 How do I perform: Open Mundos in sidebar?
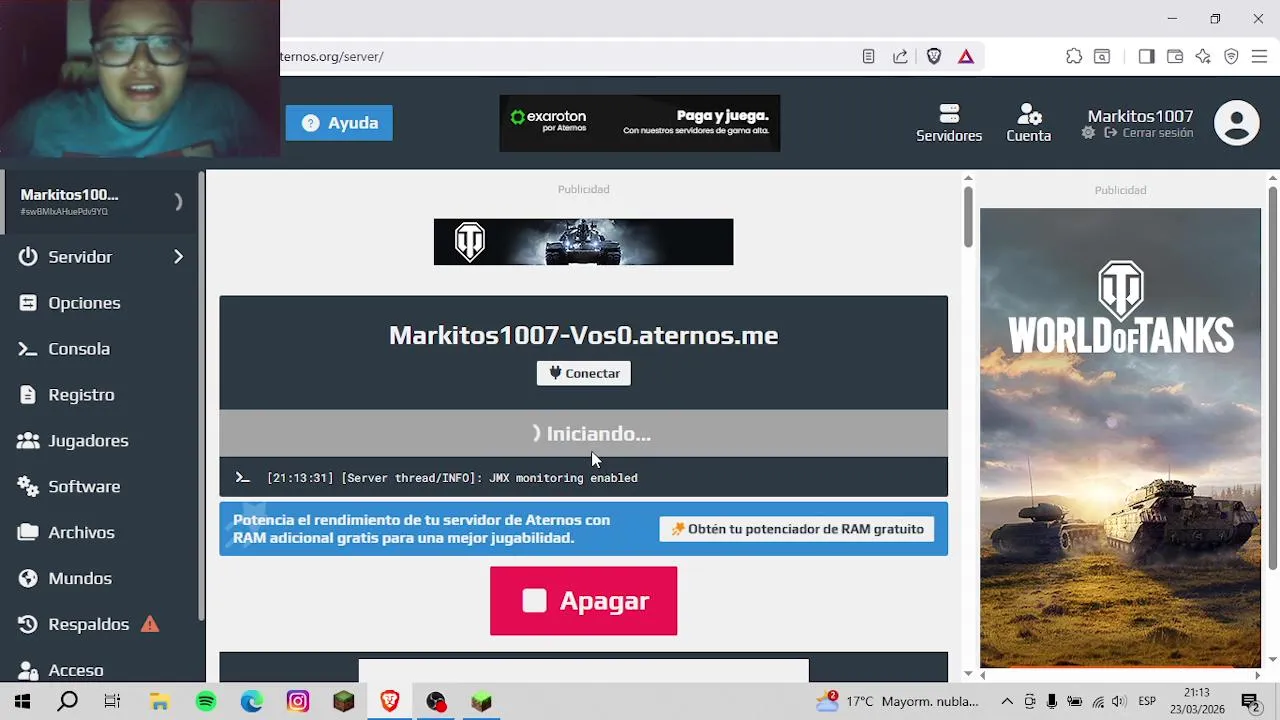(x=80, y=579)
